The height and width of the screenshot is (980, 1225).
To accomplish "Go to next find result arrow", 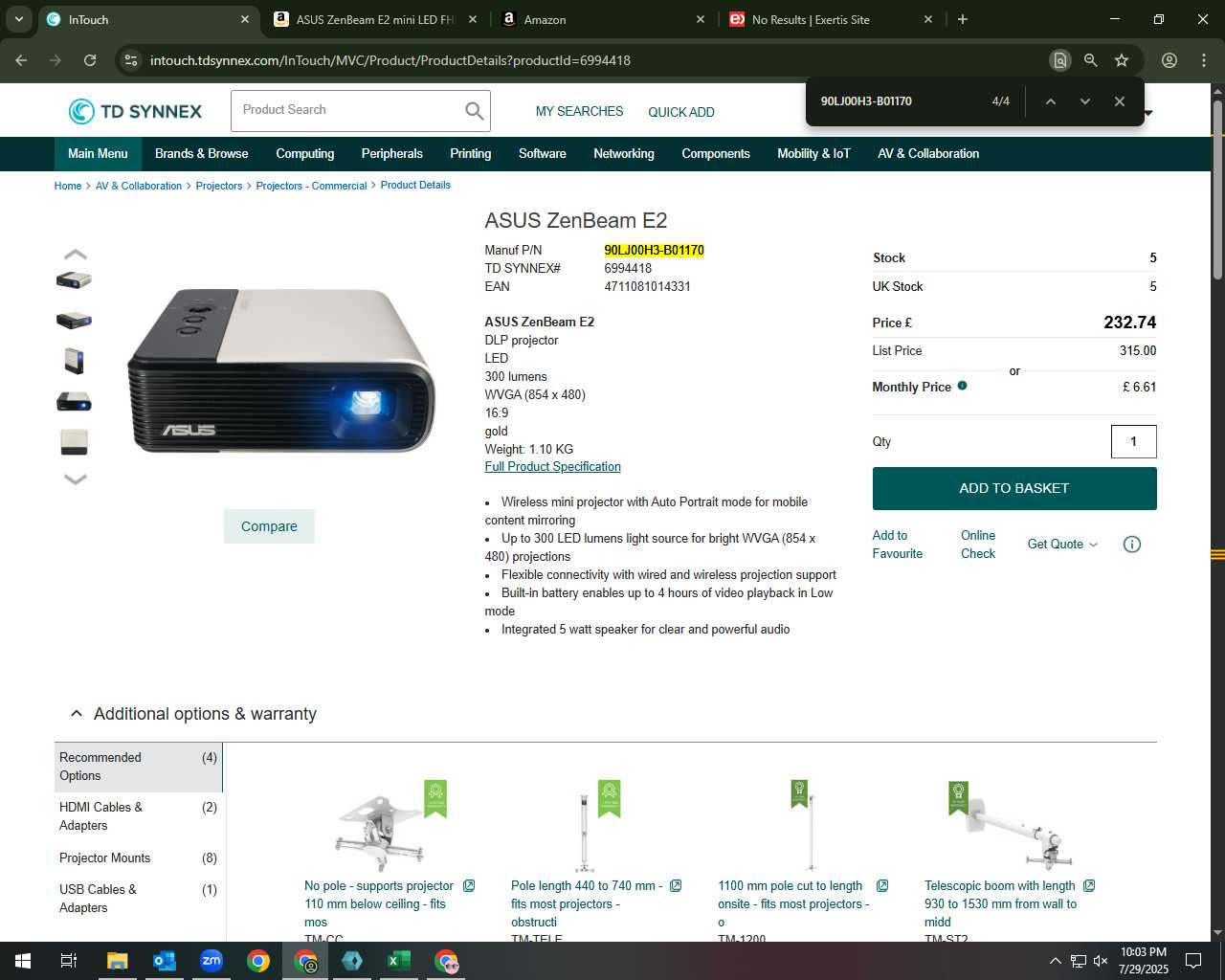I will [x=1084, y=101].
